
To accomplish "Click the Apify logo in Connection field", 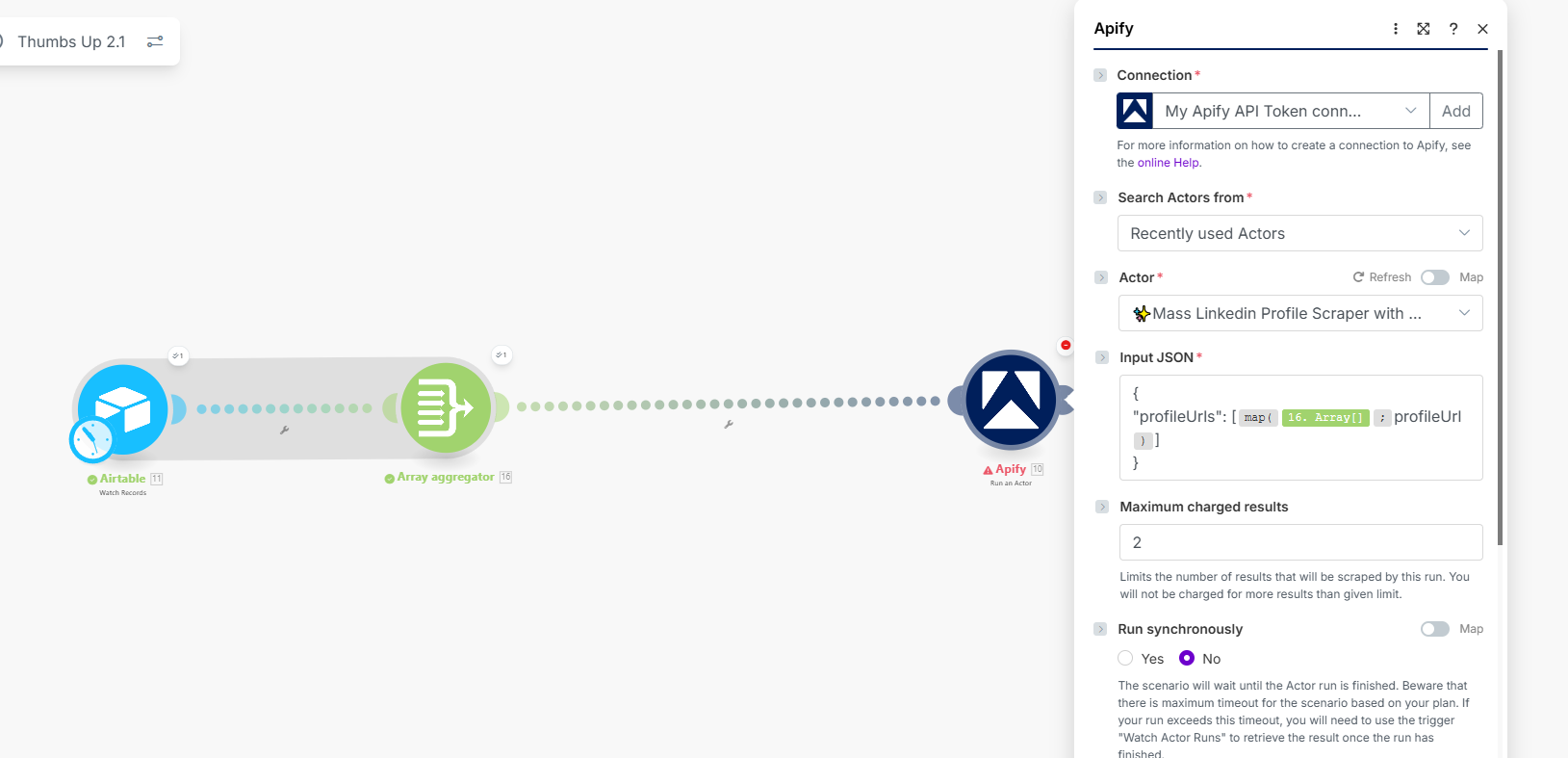I will coord(1135,111).
